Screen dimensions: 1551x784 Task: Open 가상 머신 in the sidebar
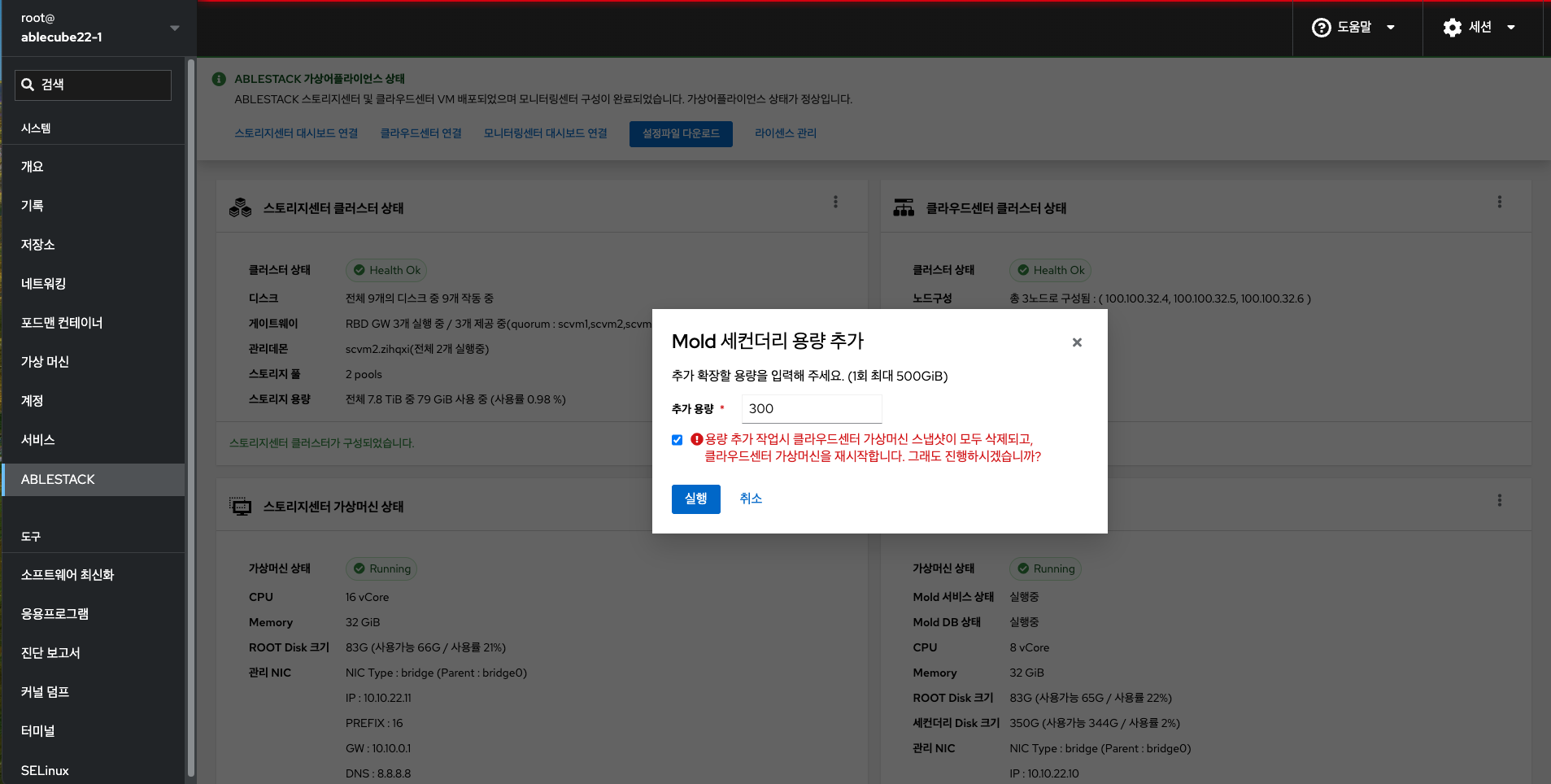click(94, 362)
